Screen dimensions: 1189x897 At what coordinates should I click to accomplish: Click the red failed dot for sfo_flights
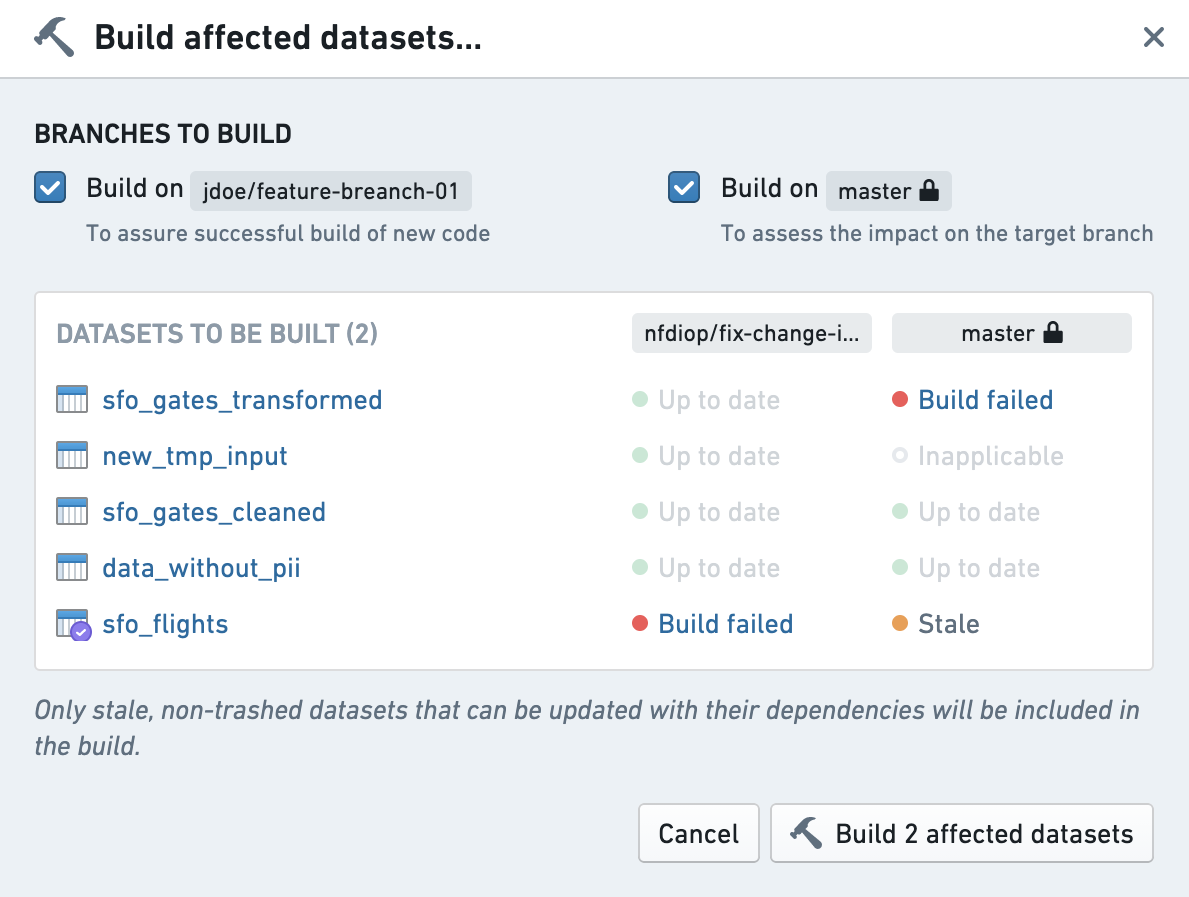pyautogui.click(x=640, y=623)
